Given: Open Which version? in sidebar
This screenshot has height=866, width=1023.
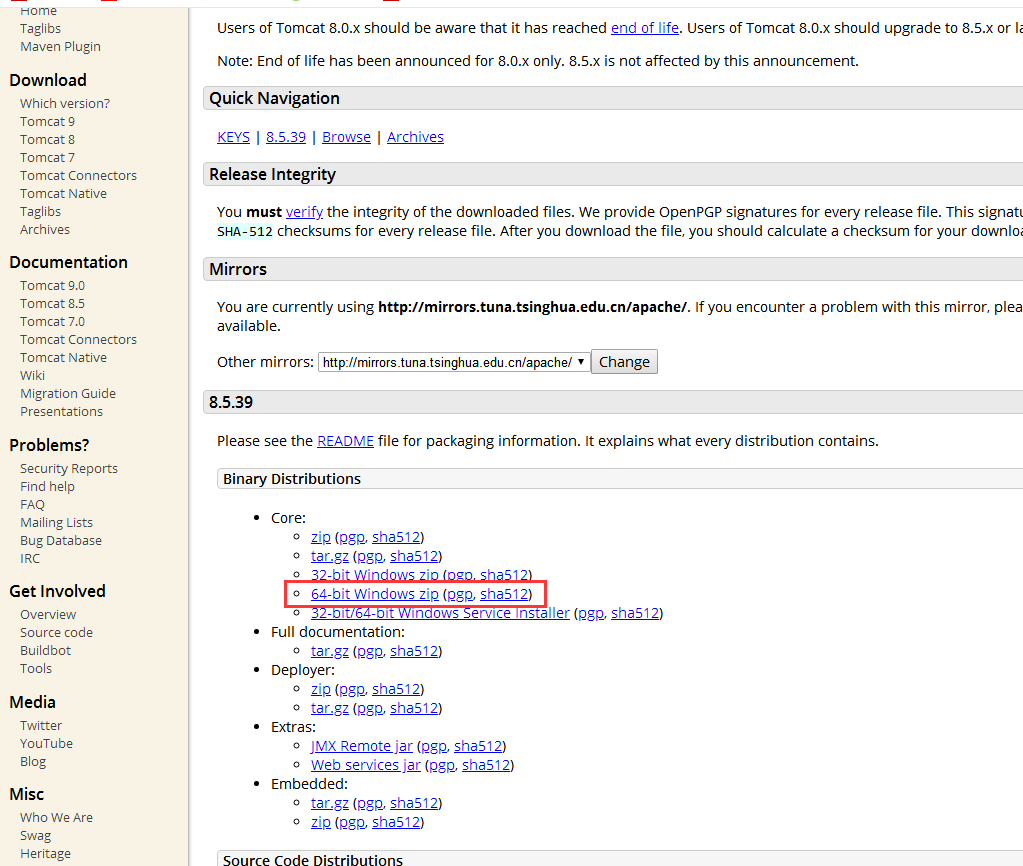Looking at the screenshot, I should tap(65, 104).
